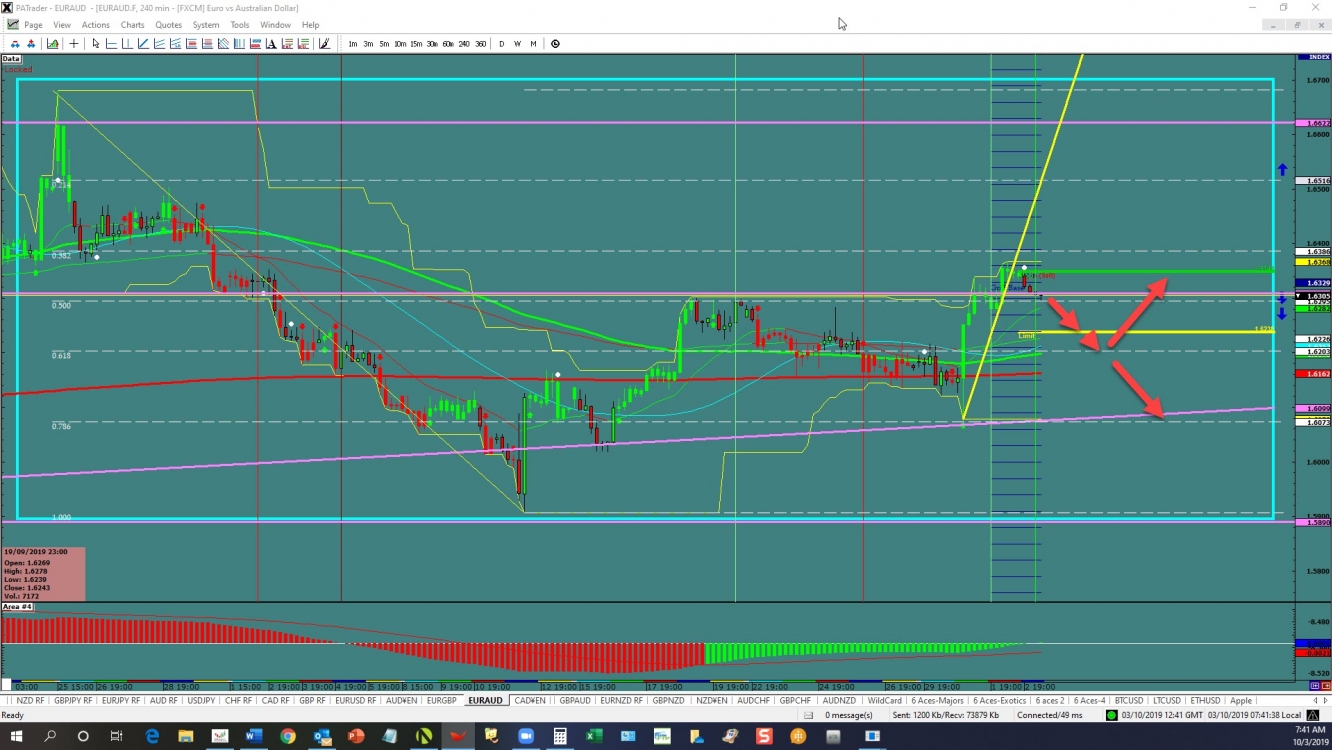Switch to the NZD RF tab
The image size is (1332, 750).
tap(30, 700)
